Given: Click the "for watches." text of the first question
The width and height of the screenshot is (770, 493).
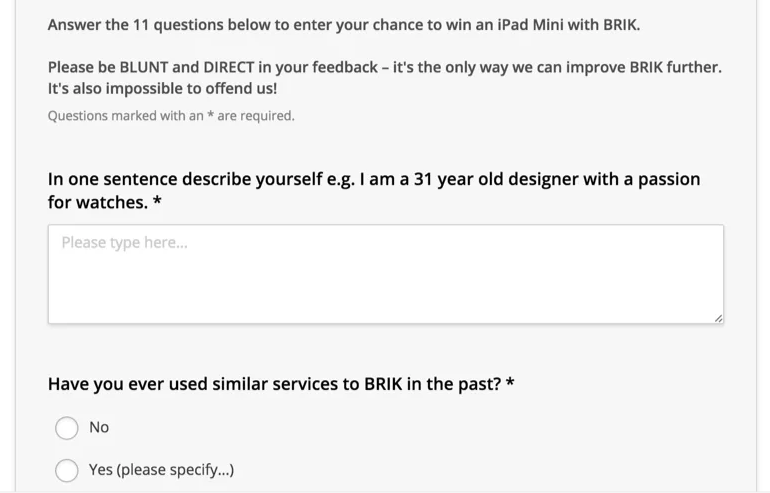Looking at the screenshot, I should (x=98, y=202).
